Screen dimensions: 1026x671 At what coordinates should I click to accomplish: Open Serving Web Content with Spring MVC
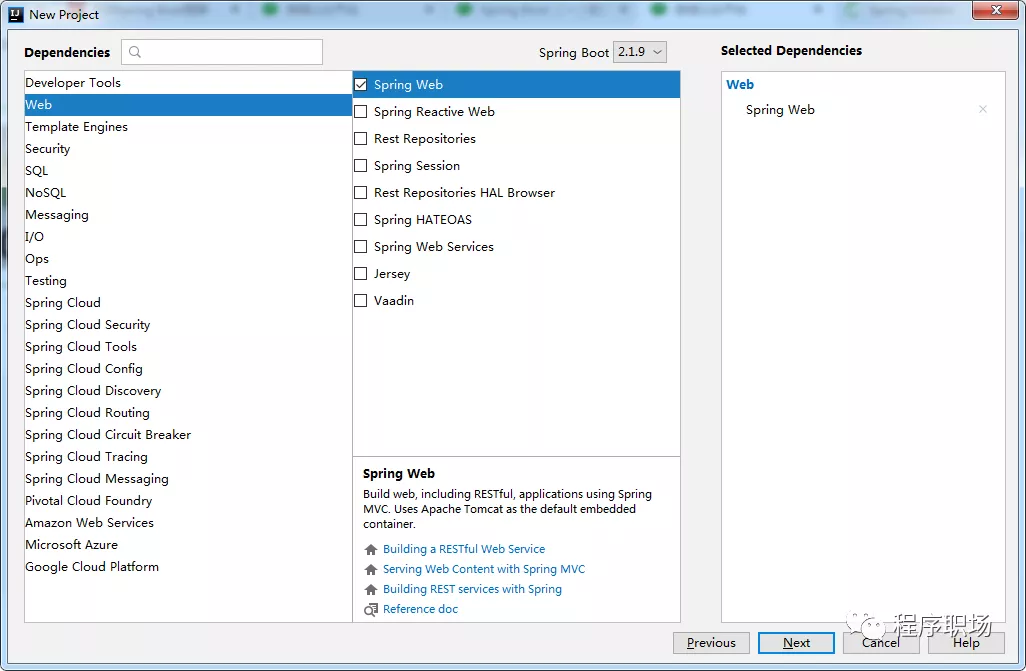tap(484, 570)
